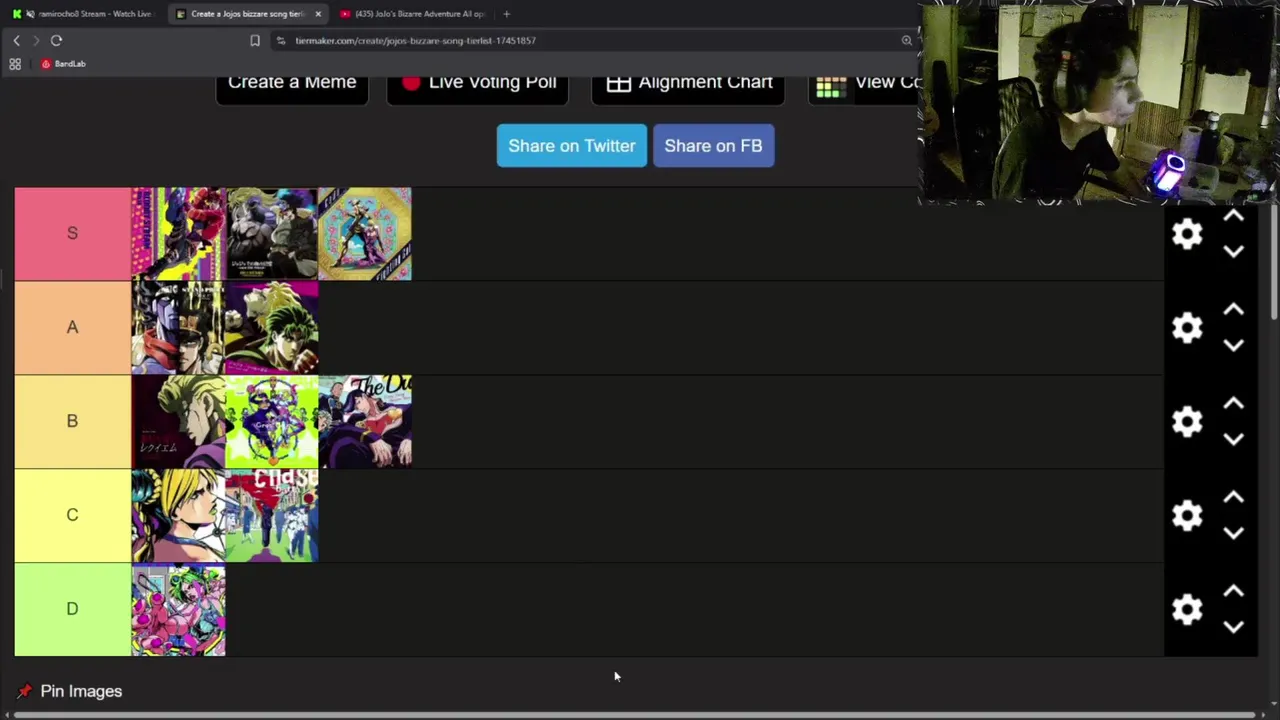Screen dimensions: 1280x720
Task: Select the pink image in D tier
Action: [x=178, y=610]
